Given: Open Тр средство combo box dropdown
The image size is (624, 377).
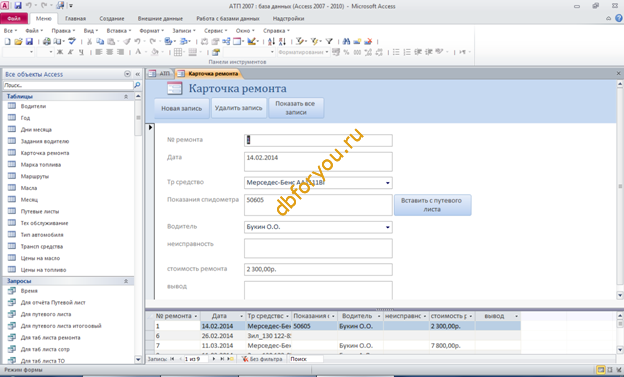Looking at the screenshot, I should coord(387,183).
